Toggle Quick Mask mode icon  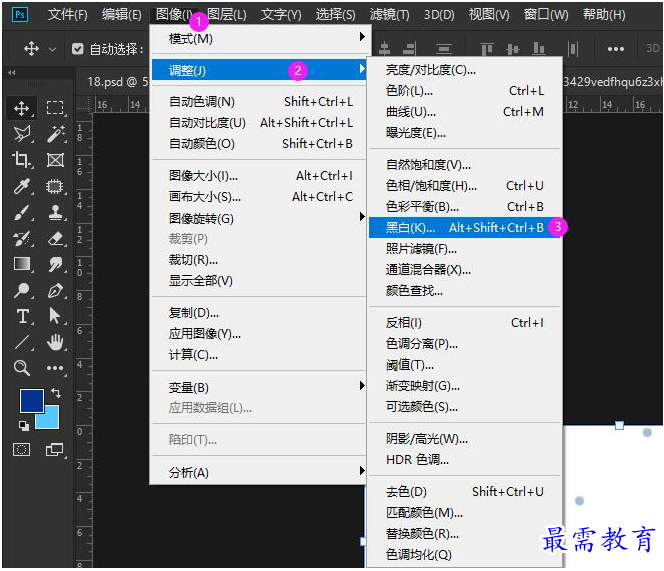click(x=22, y=449)
